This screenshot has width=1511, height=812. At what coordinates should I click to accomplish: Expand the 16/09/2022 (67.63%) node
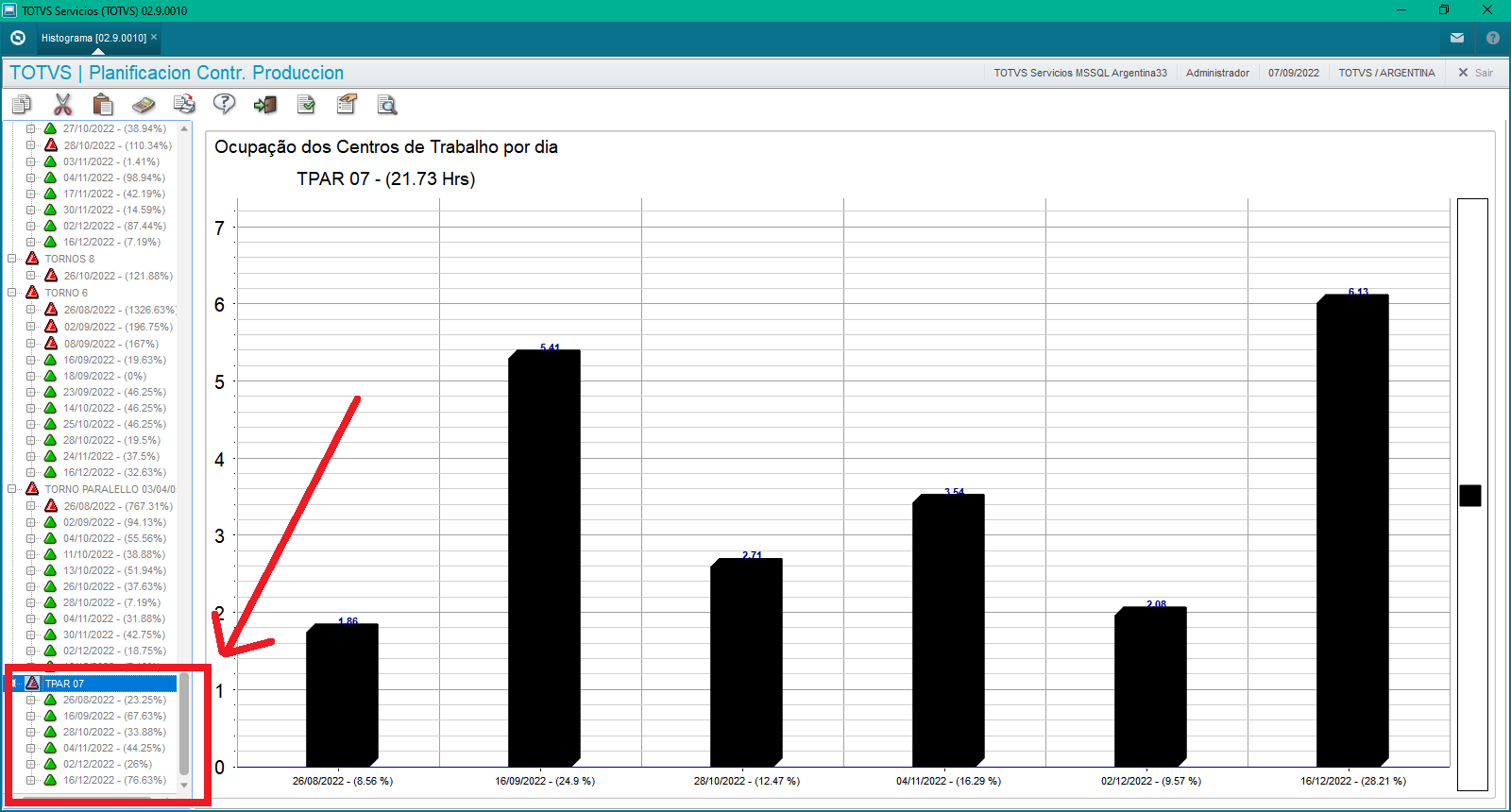(31, 715)
